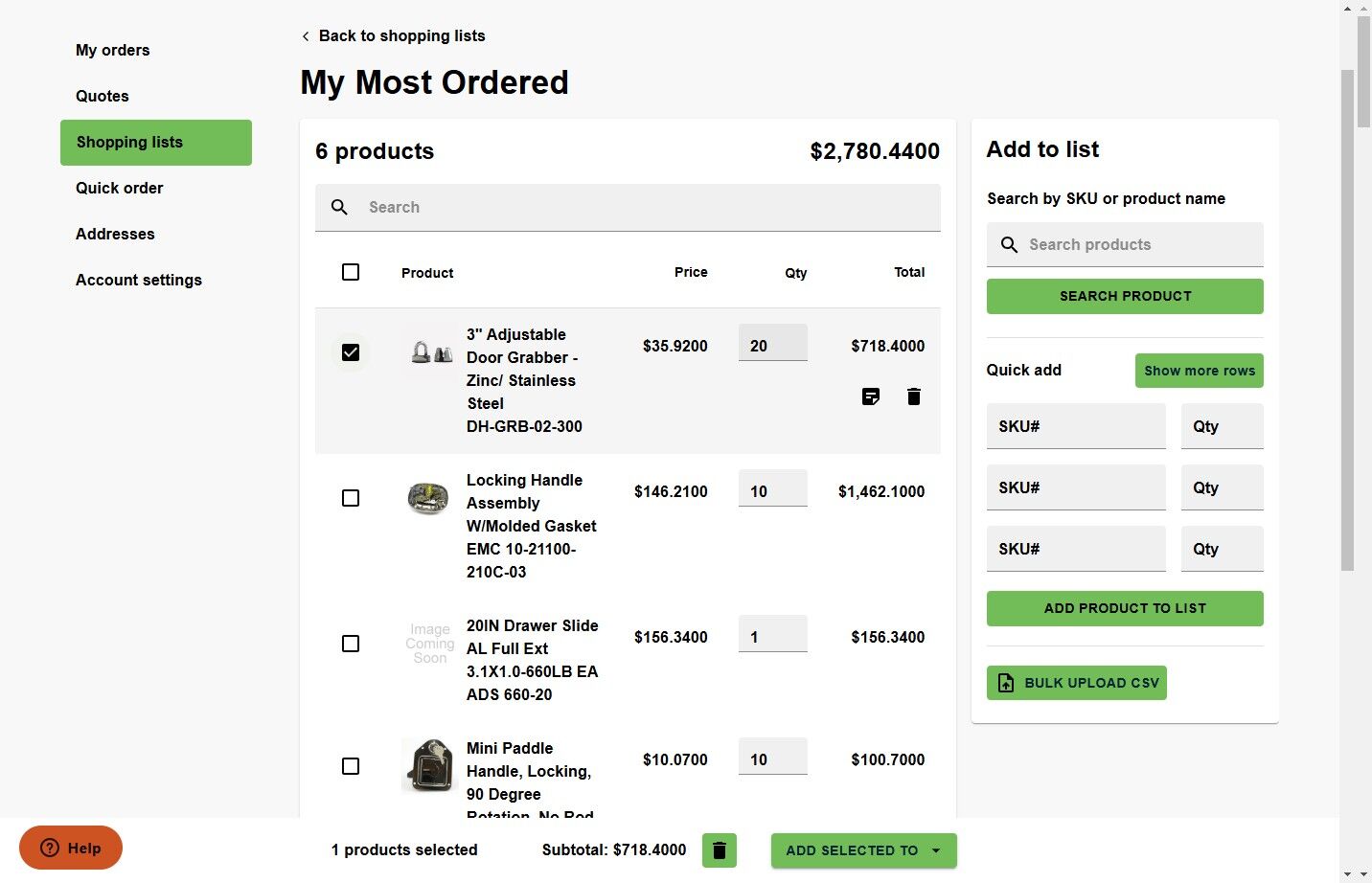Go to My orders in sidebar
The width and height of the screenshot is (1372, 883).
tap(113, 51)
